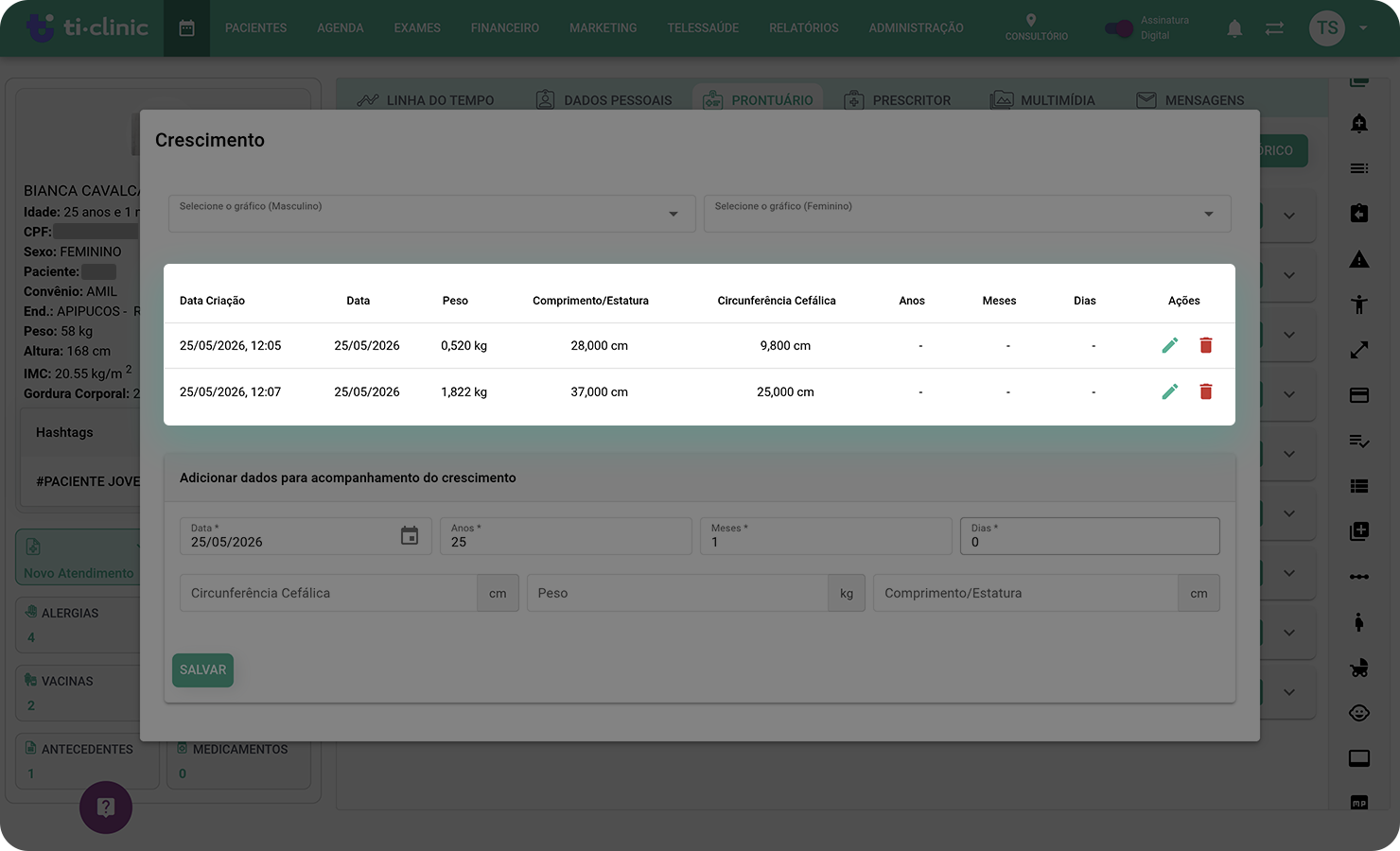
Task: Edit the growth entry created at 12:05
Action: (1170, 345)
